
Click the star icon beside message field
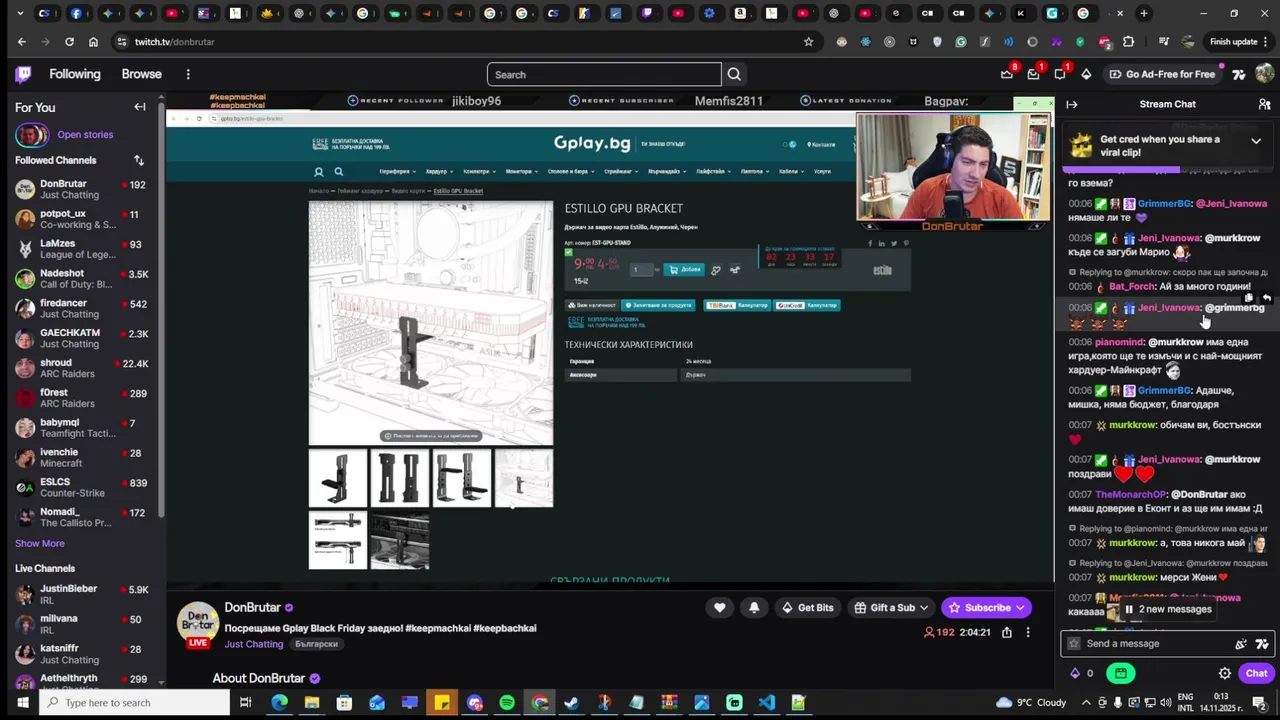tap(1074, 644)
